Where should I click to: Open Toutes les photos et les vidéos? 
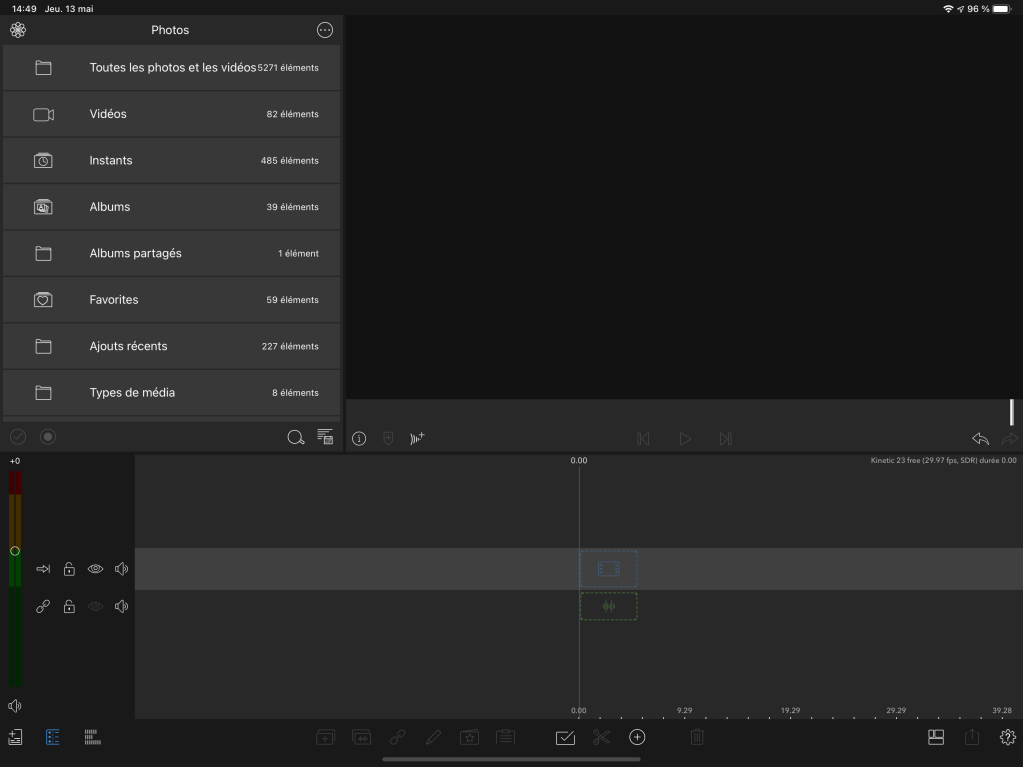click(172, 68)
